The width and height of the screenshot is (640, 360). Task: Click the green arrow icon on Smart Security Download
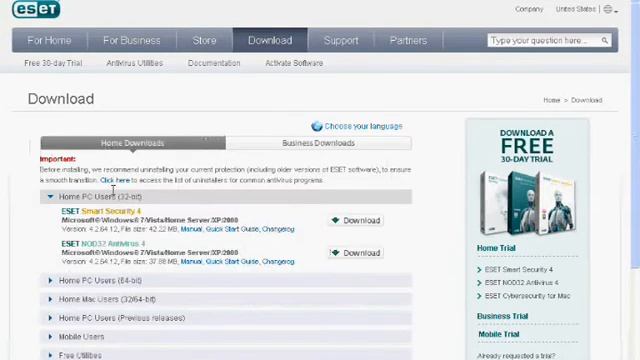click(336, 220)
